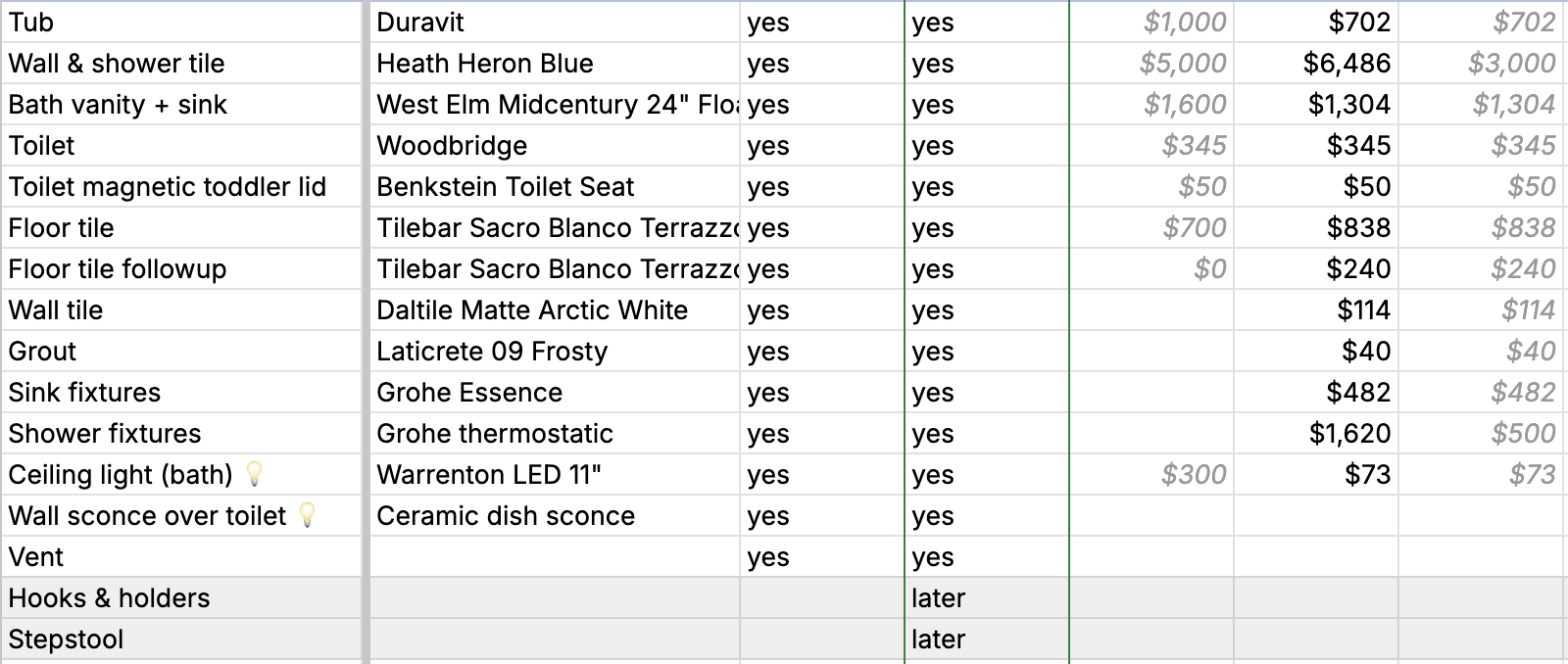Select the Heath Heron Blue cell
Viewport: 1568px width, 664px height.
pyautogui.click(x=555, y=63)
